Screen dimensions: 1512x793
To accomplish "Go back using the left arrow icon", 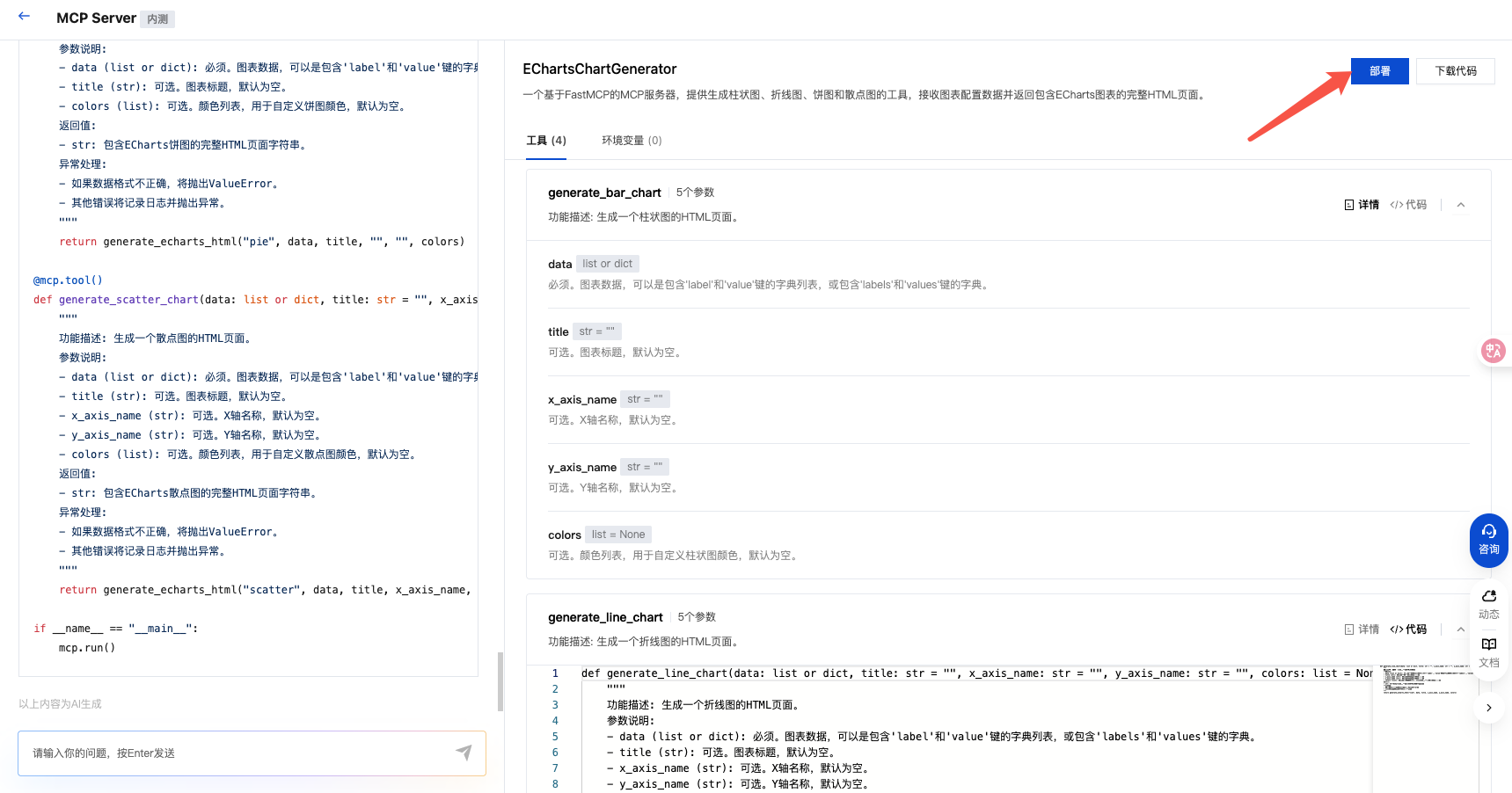I will pos(24,16).
